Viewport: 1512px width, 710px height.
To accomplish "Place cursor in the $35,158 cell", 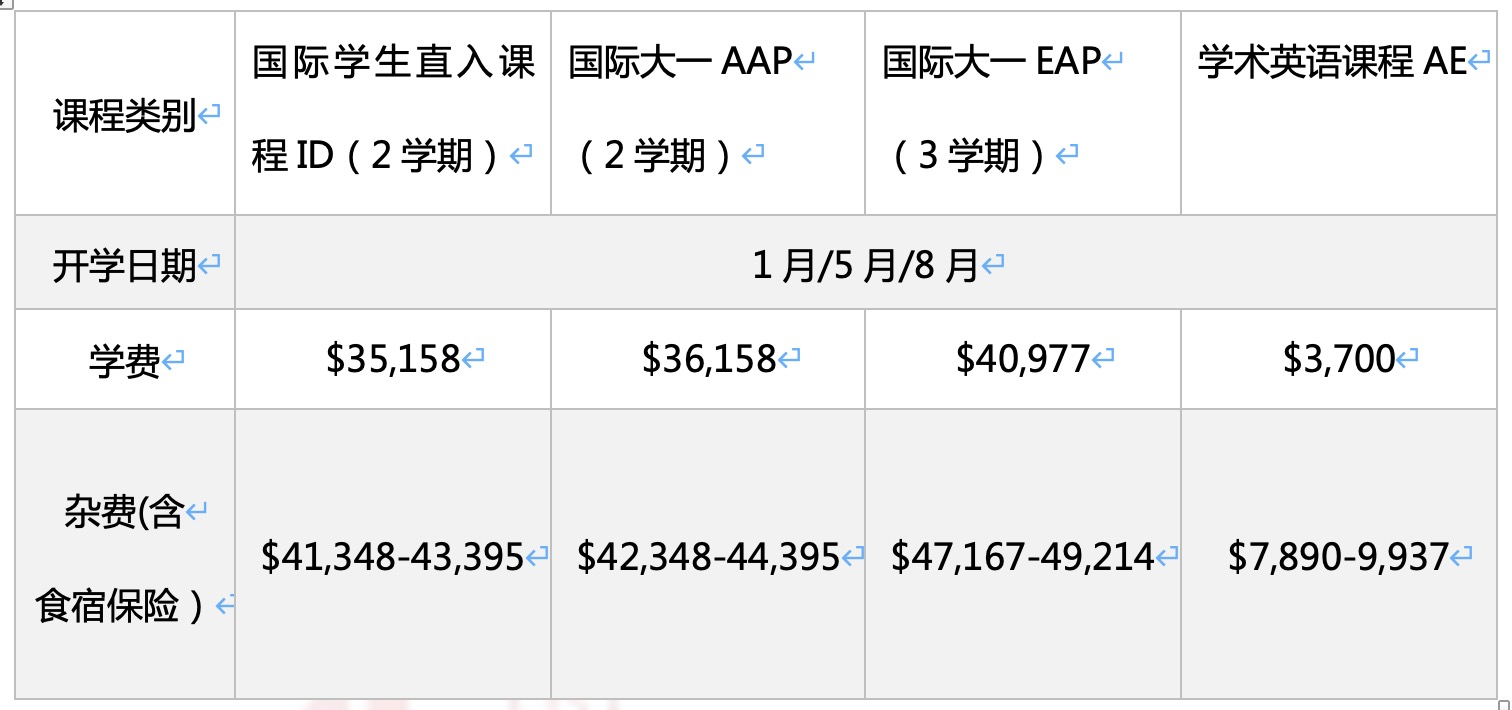I will [x=392, y=359].
